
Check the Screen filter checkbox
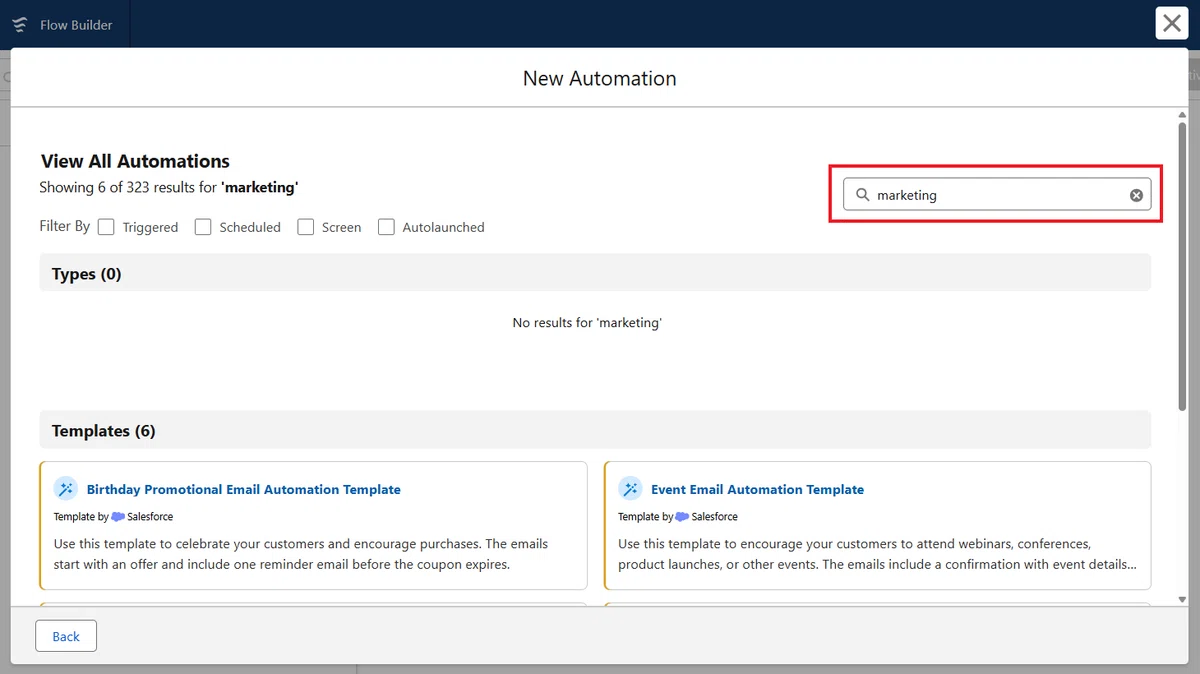coord(306,227)
